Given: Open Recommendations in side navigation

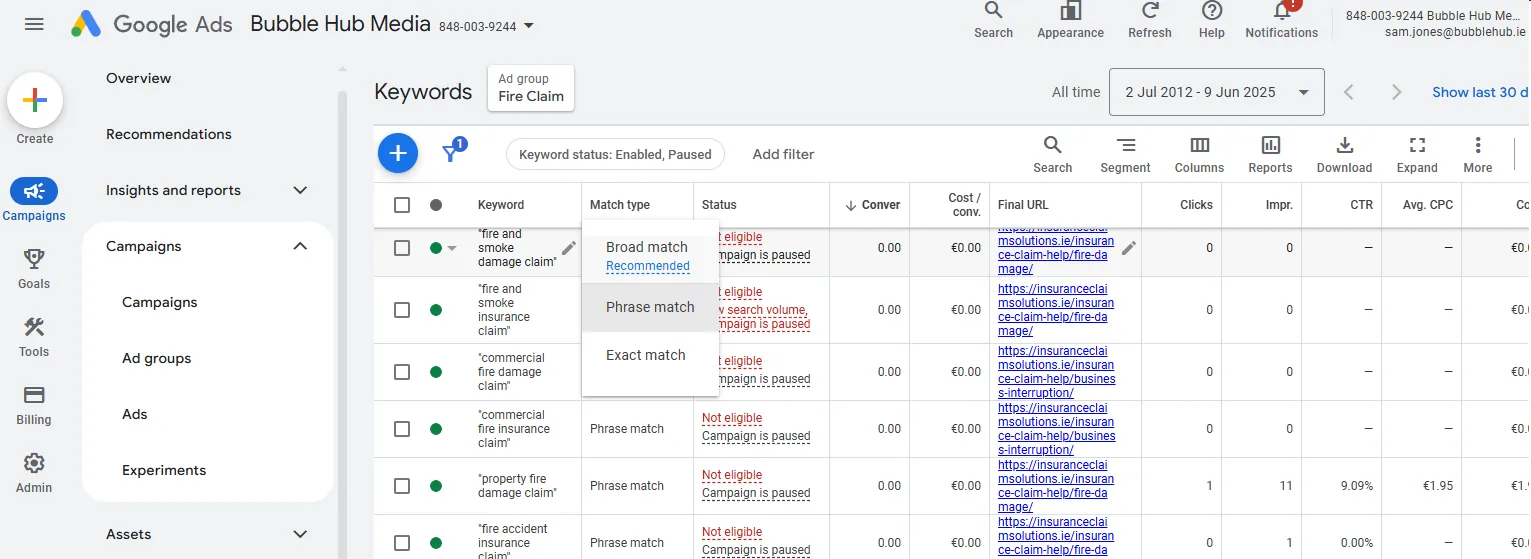Looking at the screenshot, I should coord(169,134).
